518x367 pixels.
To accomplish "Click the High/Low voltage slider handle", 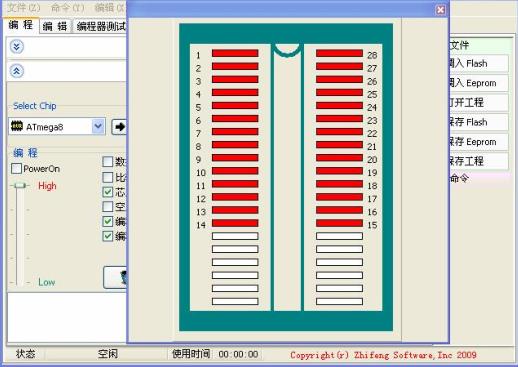I will pos(20,185).
